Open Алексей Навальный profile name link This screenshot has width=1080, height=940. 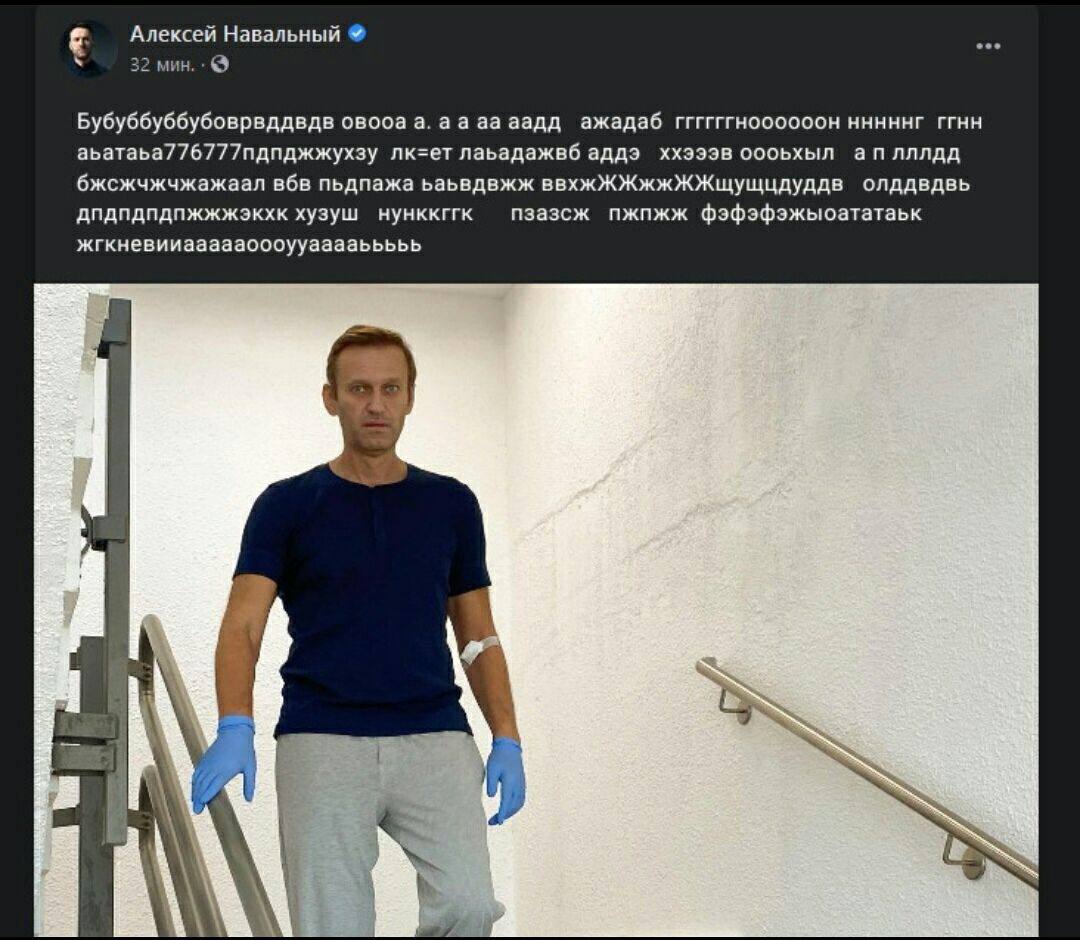(235, 34)
